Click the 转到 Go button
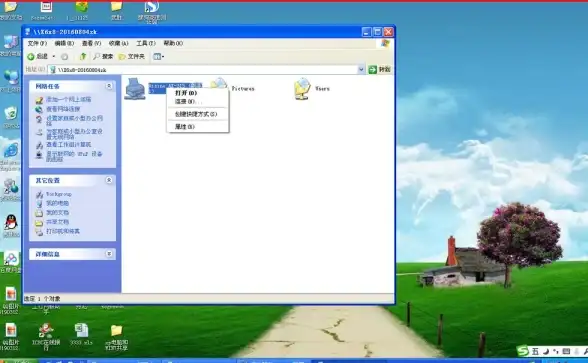The width and height of the screenshot is (588, 363). [380, 69]
